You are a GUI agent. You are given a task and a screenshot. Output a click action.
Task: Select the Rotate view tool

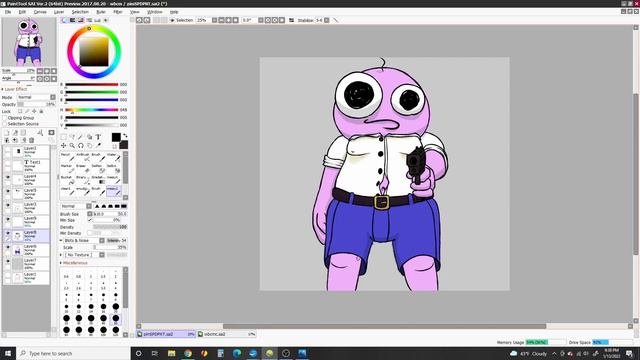click(80, 145)
